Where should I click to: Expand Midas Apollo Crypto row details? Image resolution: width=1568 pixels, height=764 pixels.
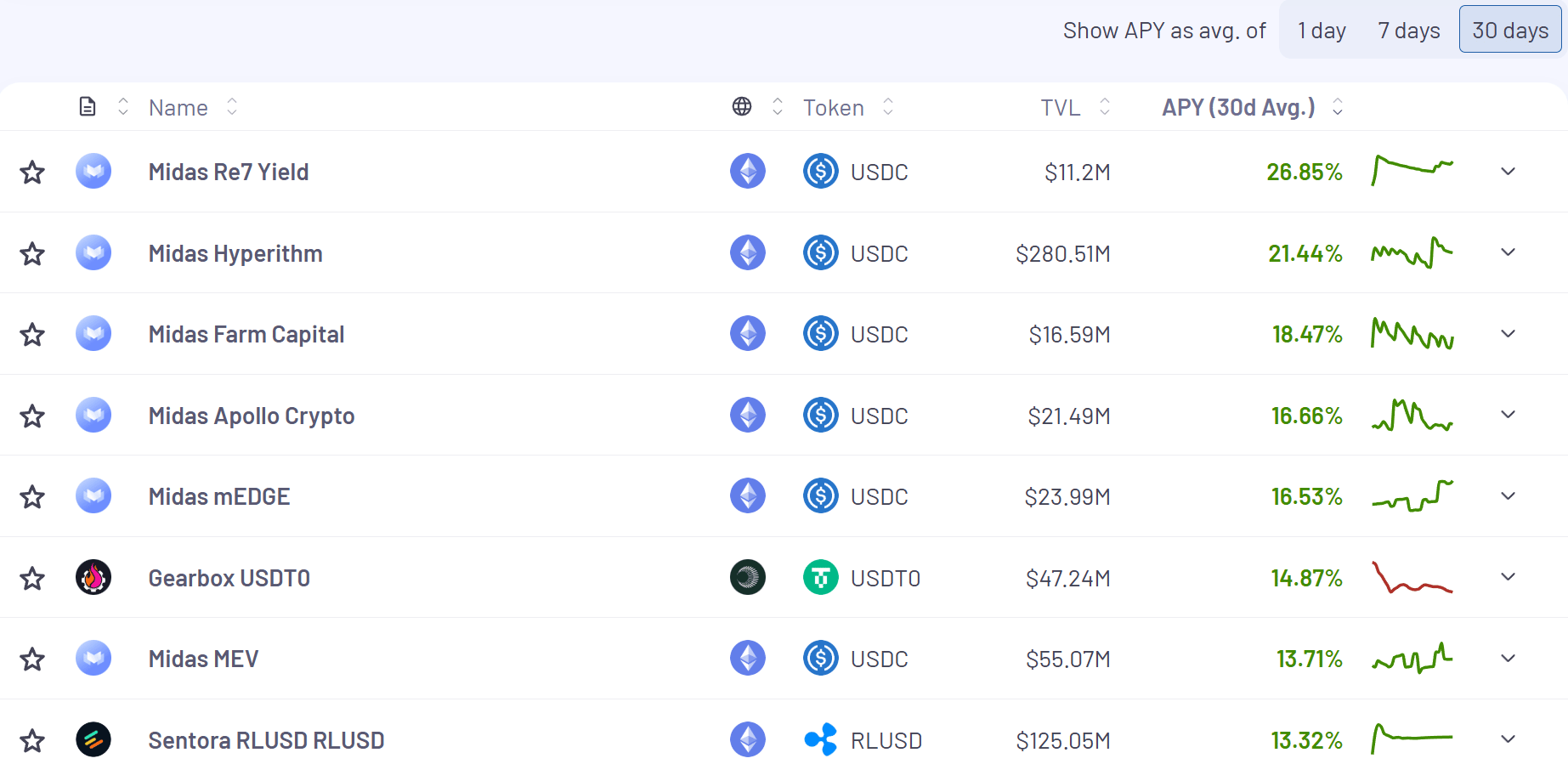tap(1508, 415)
